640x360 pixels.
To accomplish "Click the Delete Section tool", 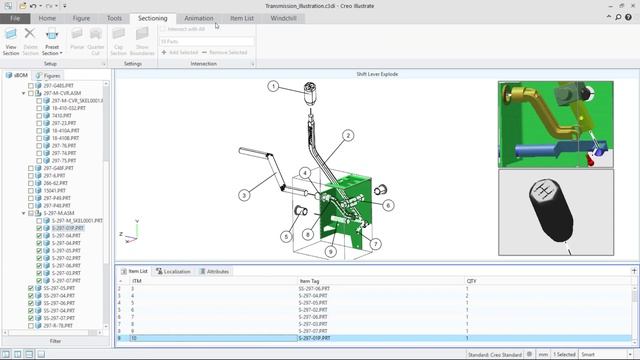I will [x=30, y=42].
